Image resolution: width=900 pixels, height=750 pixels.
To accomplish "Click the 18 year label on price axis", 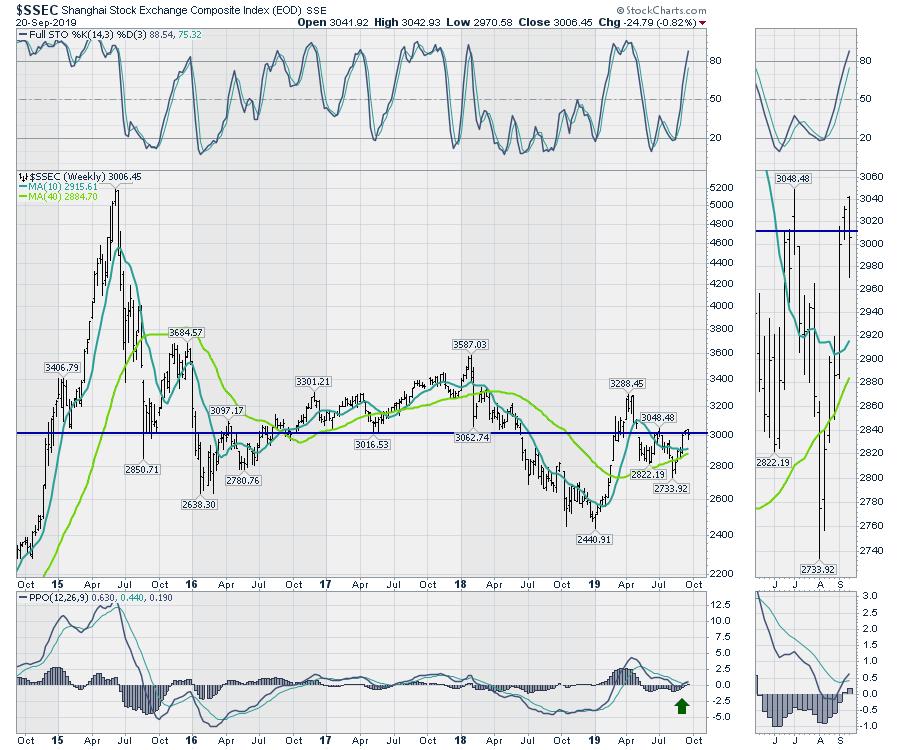I will 460,584.
